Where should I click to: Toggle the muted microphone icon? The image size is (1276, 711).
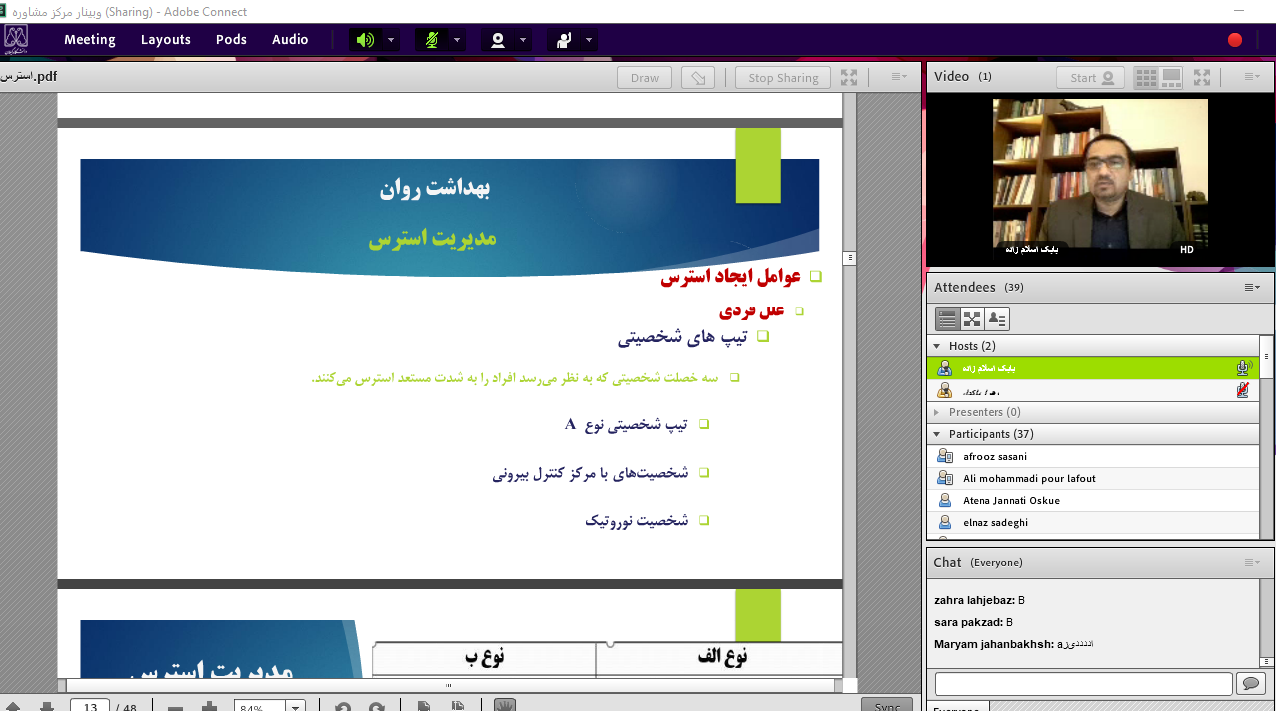[431, 40]
